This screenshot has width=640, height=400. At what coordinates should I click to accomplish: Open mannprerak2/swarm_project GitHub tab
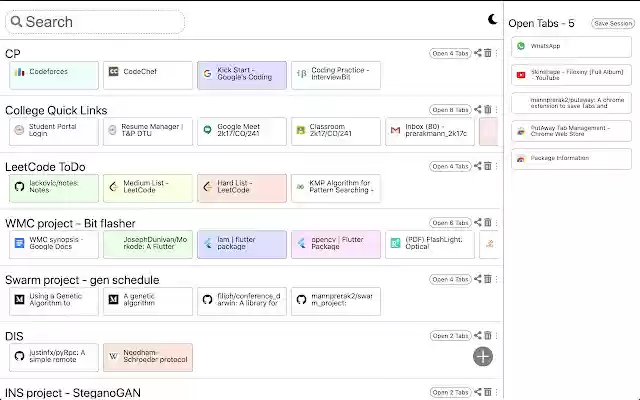click(336, 301)
